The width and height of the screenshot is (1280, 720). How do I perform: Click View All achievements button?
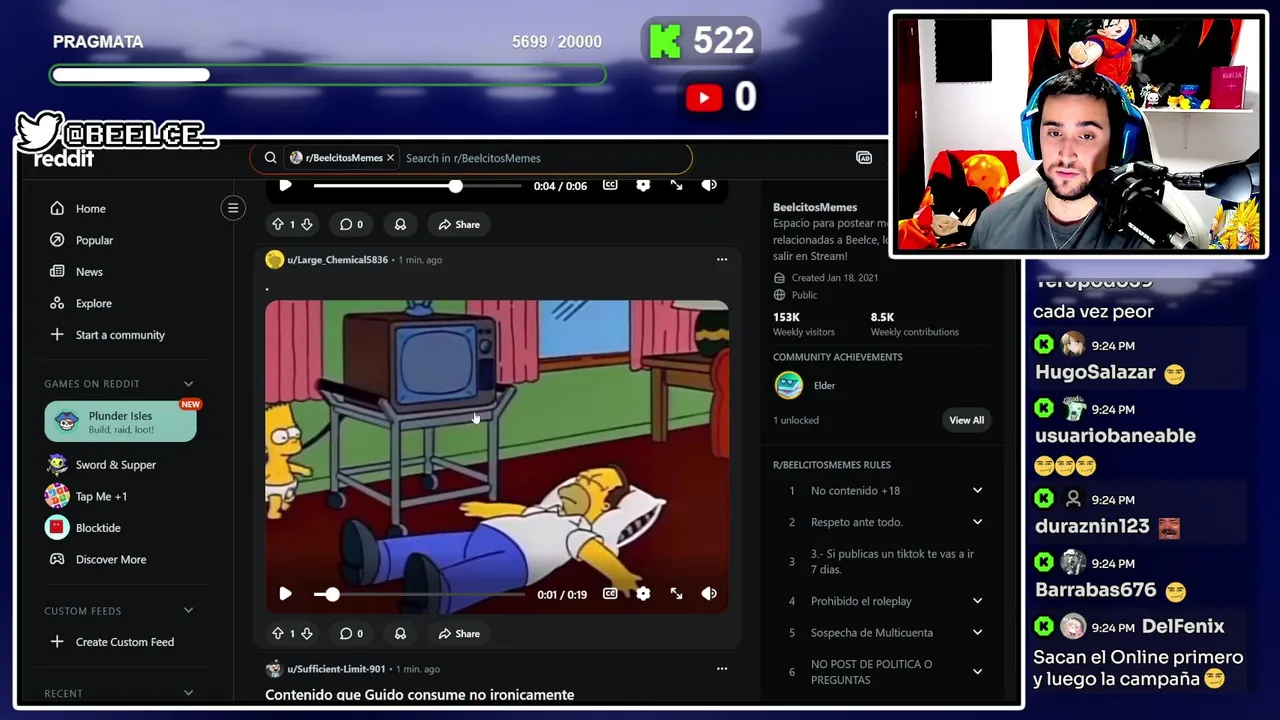coord(966,420)
